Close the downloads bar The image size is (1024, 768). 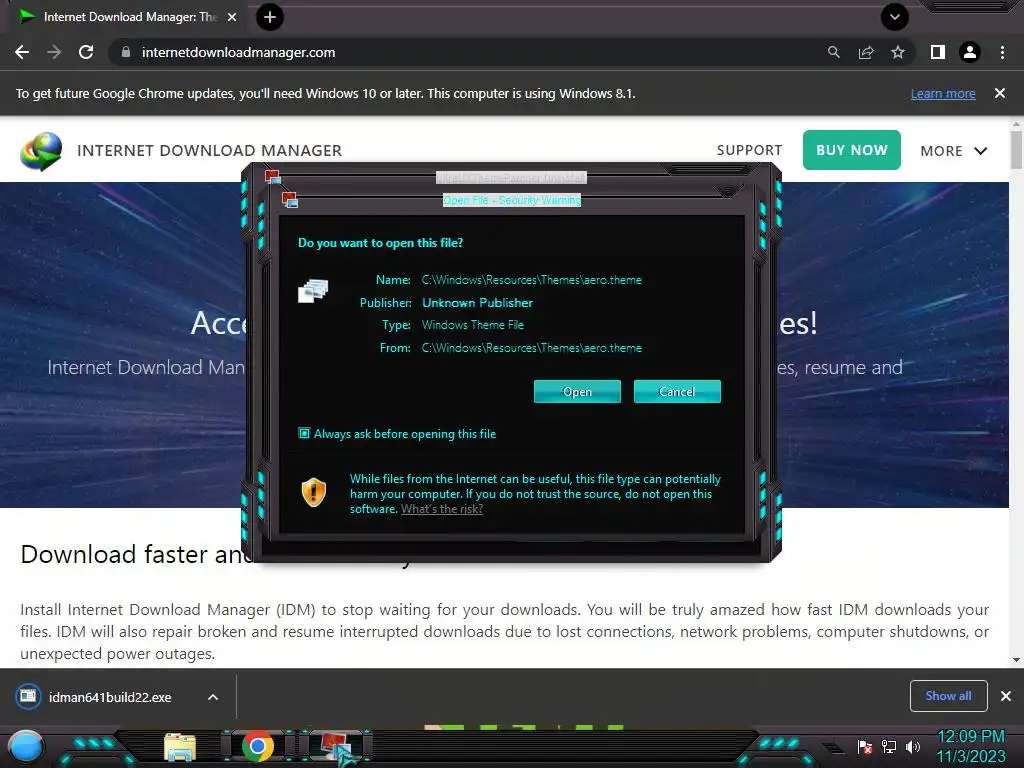pos(1006,696)
